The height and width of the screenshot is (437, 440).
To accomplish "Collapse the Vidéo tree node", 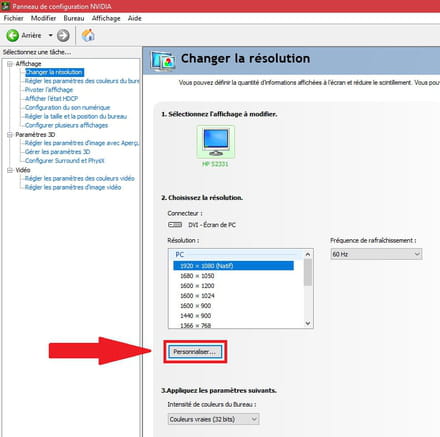I will [x=10, y=170].
